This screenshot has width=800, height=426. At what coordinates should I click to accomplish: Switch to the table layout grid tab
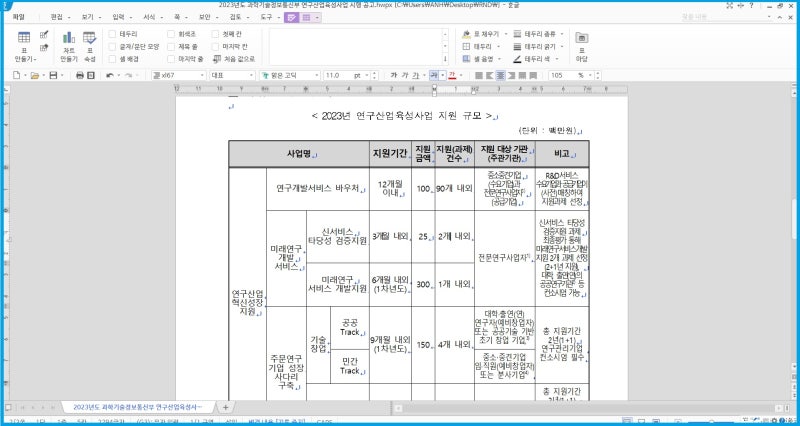[306, 17]
